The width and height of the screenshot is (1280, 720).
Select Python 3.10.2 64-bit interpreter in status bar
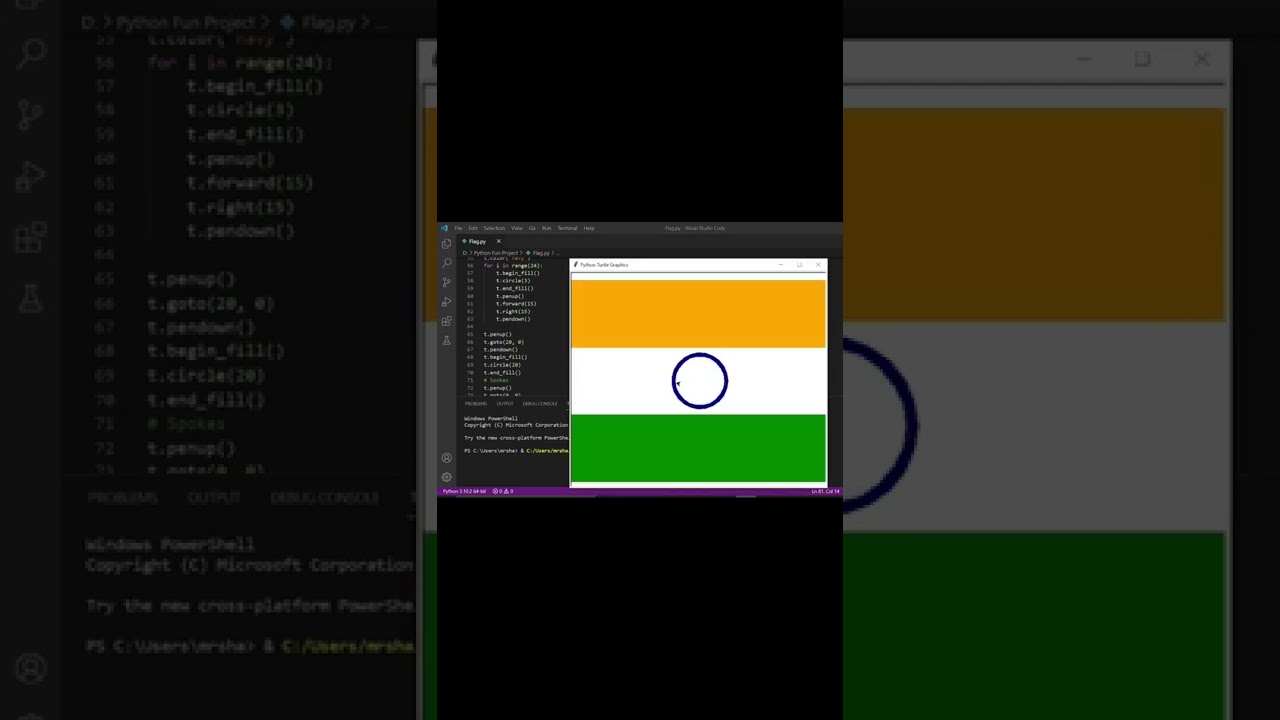click(x=464, y=491)
